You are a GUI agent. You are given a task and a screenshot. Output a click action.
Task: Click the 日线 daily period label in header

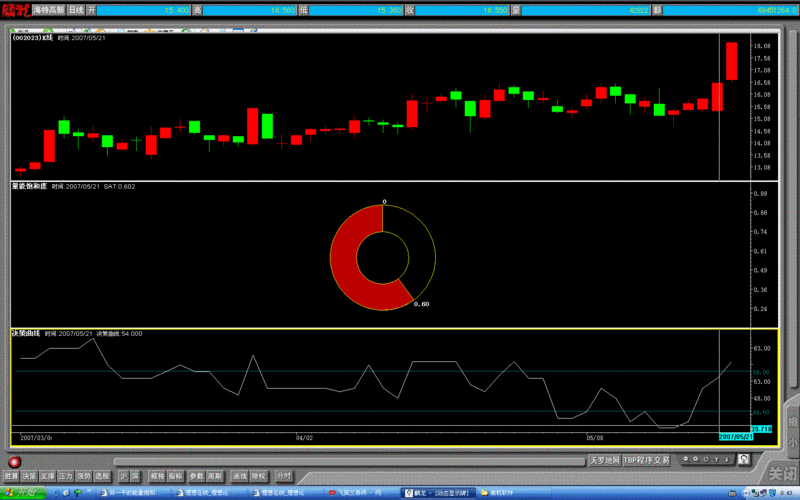[x=75, y=9]
